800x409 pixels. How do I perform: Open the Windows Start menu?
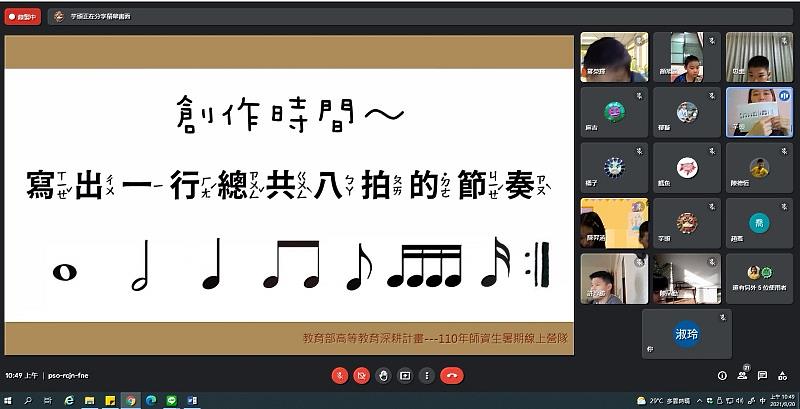click(8, 401)
